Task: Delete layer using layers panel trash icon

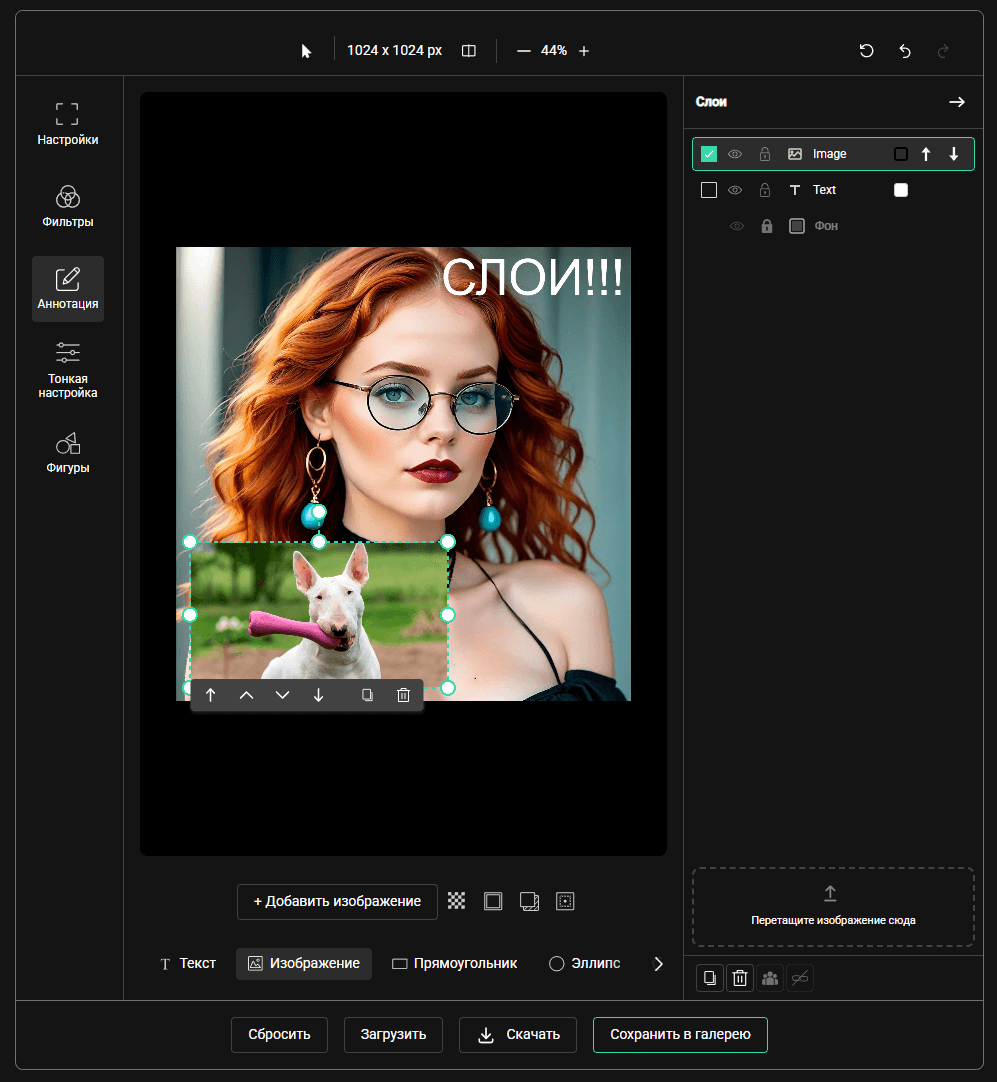Action: [x=740, y=978]
